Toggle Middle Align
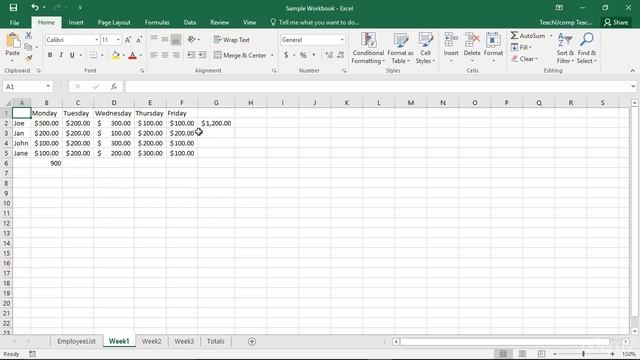 [165, 39]
